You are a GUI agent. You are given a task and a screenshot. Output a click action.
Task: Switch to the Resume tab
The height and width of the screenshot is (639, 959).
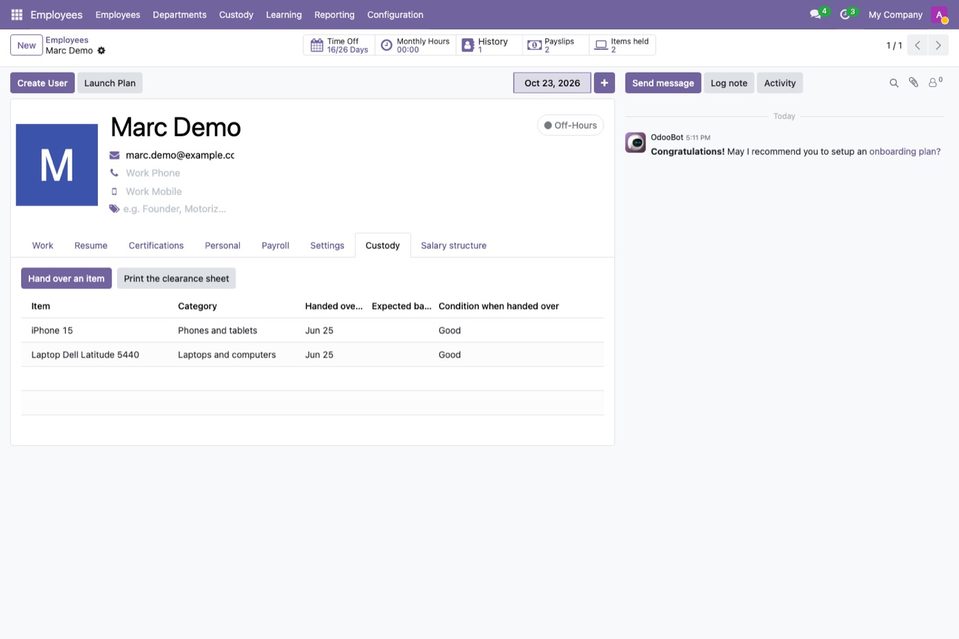pos(91,246)
